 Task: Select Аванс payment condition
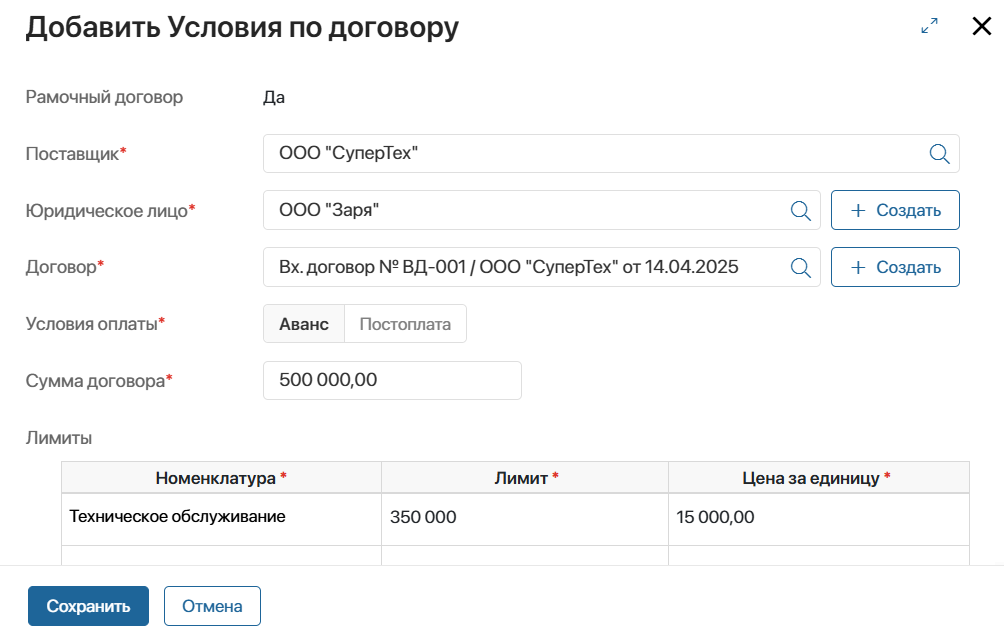[304, 324]
